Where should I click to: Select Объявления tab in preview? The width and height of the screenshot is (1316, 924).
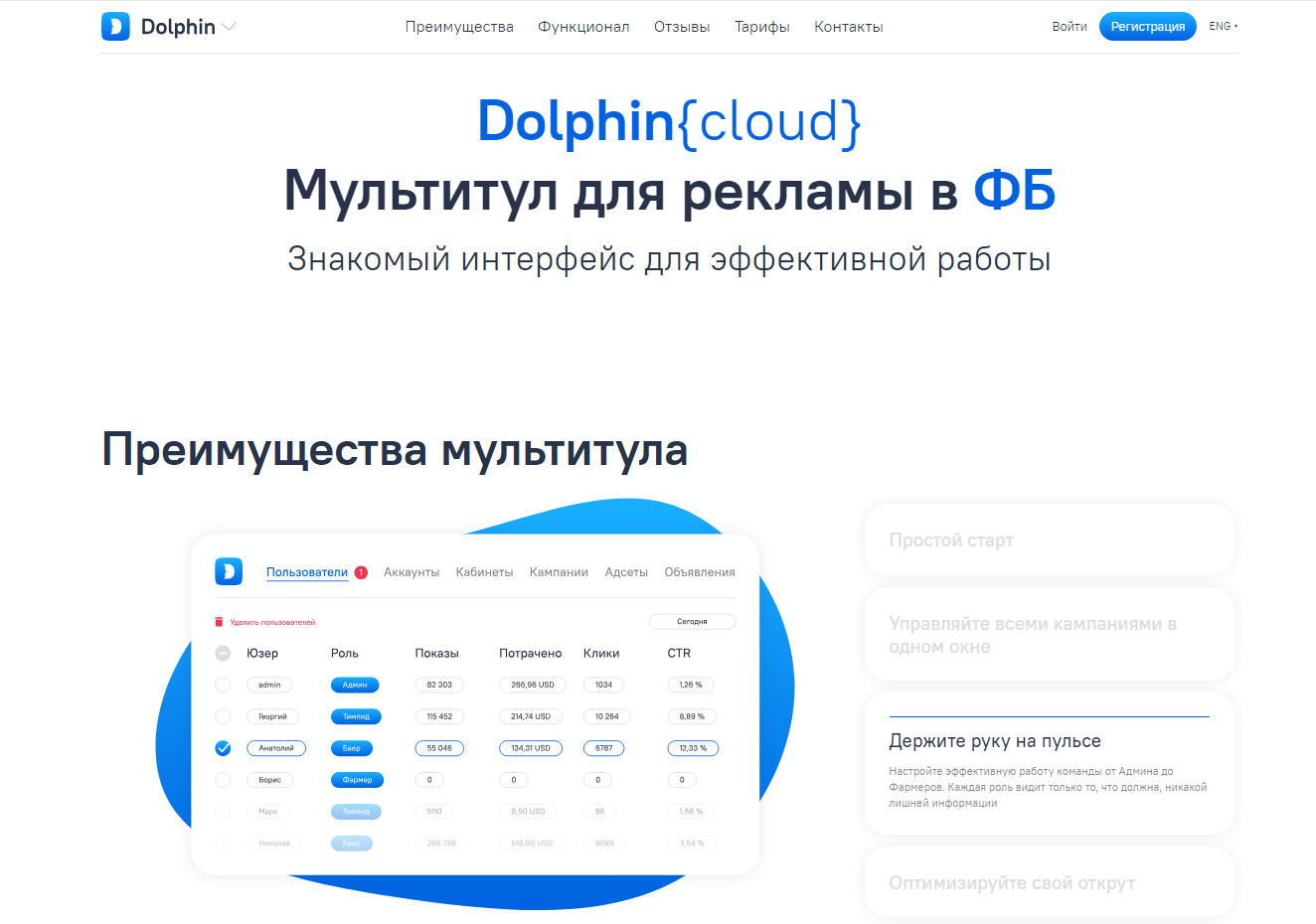coord(700,572)
